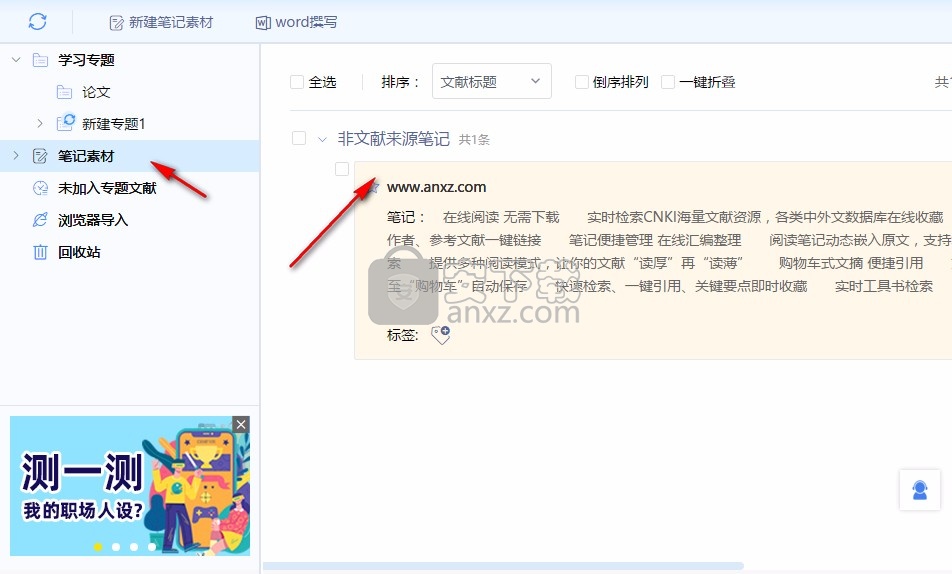Click the 新建笔记素材 button
This screenshot has width=952, height=574.
pyautogui.click(x=160, y=22)
